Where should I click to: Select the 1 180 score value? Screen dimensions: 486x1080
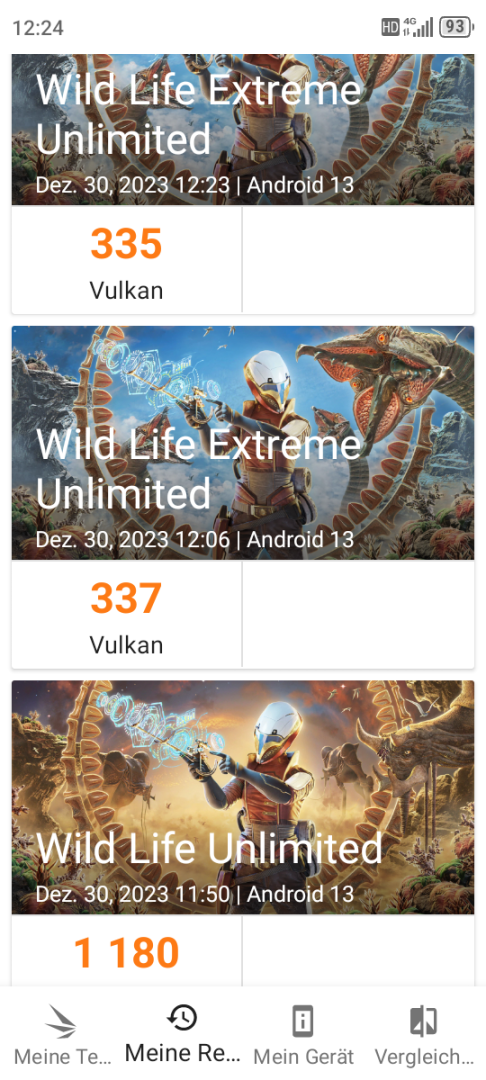click(127, 953)
